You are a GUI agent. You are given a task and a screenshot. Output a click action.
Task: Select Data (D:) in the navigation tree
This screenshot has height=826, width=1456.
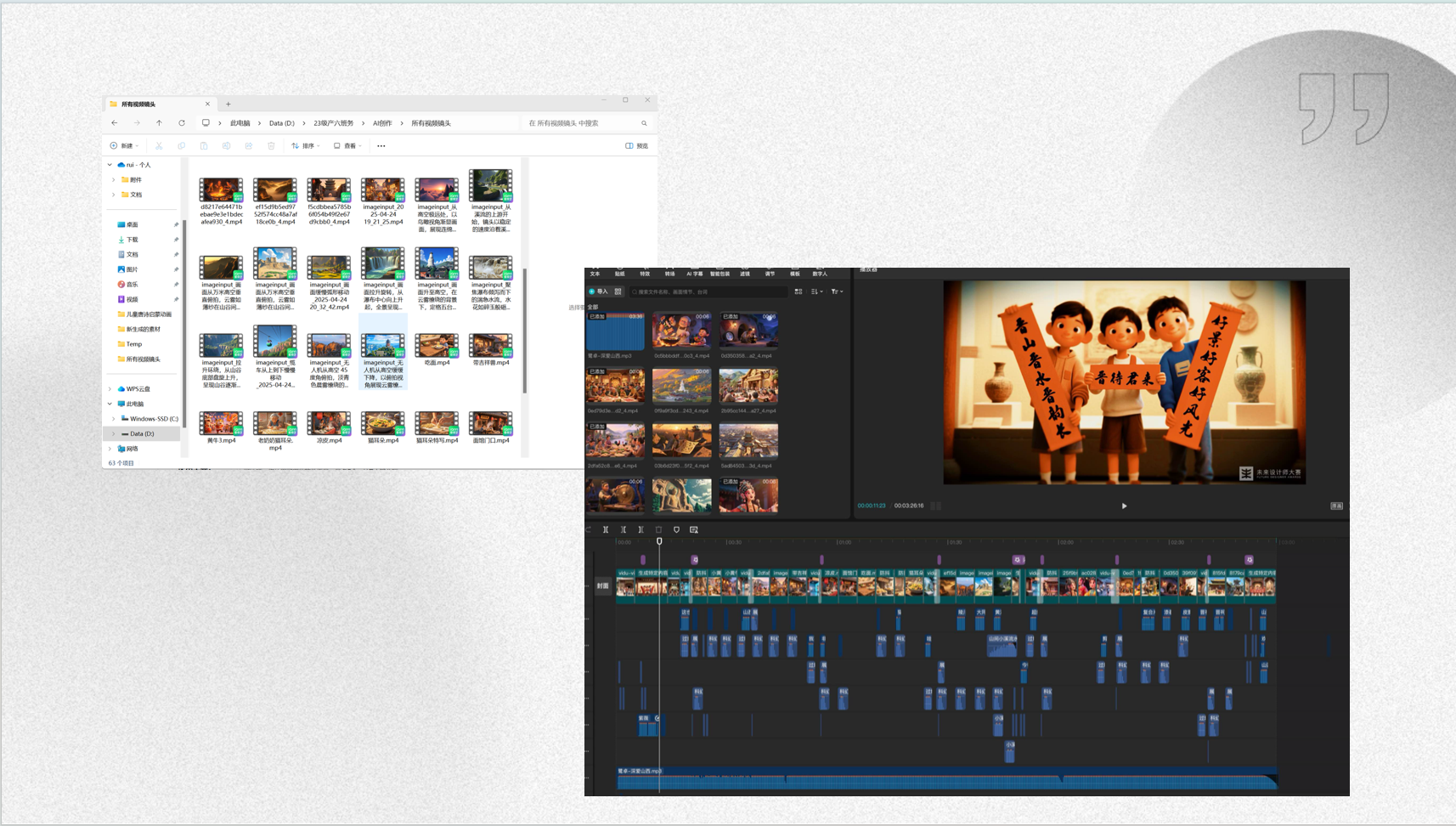coord(142,433)
